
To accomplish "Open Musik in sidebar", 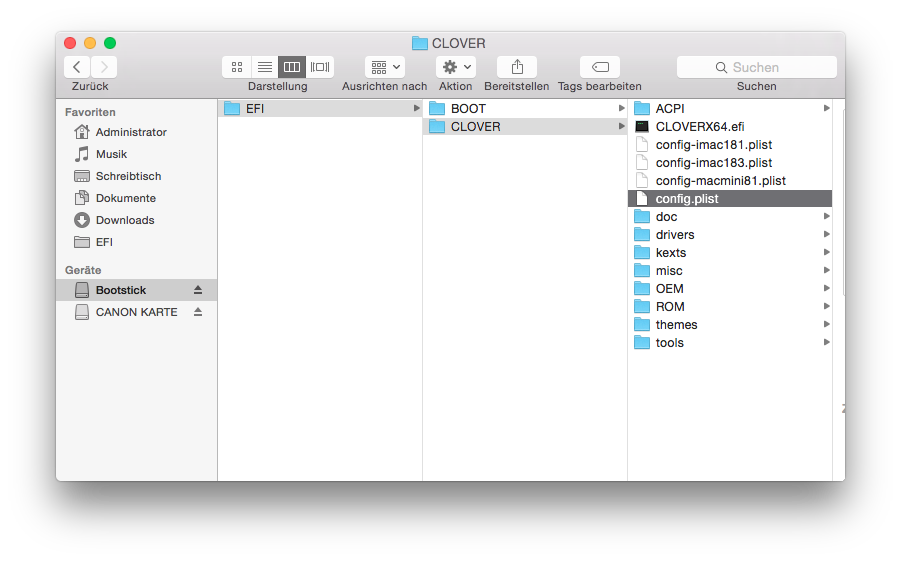I will click(137, 154).
